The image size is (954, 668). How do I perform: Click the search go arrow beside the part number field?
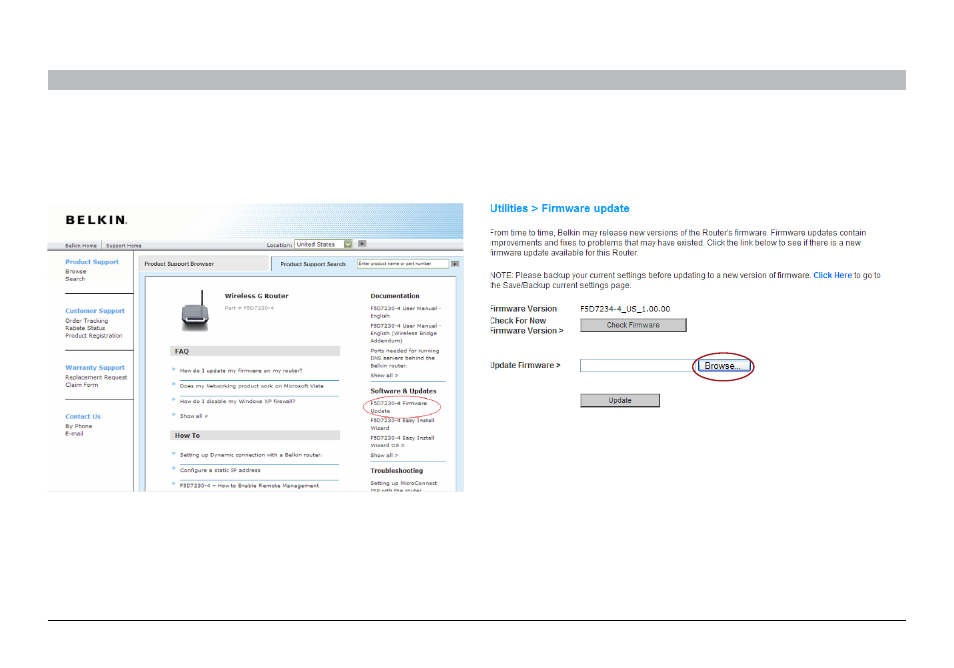(x=454, y=264)
